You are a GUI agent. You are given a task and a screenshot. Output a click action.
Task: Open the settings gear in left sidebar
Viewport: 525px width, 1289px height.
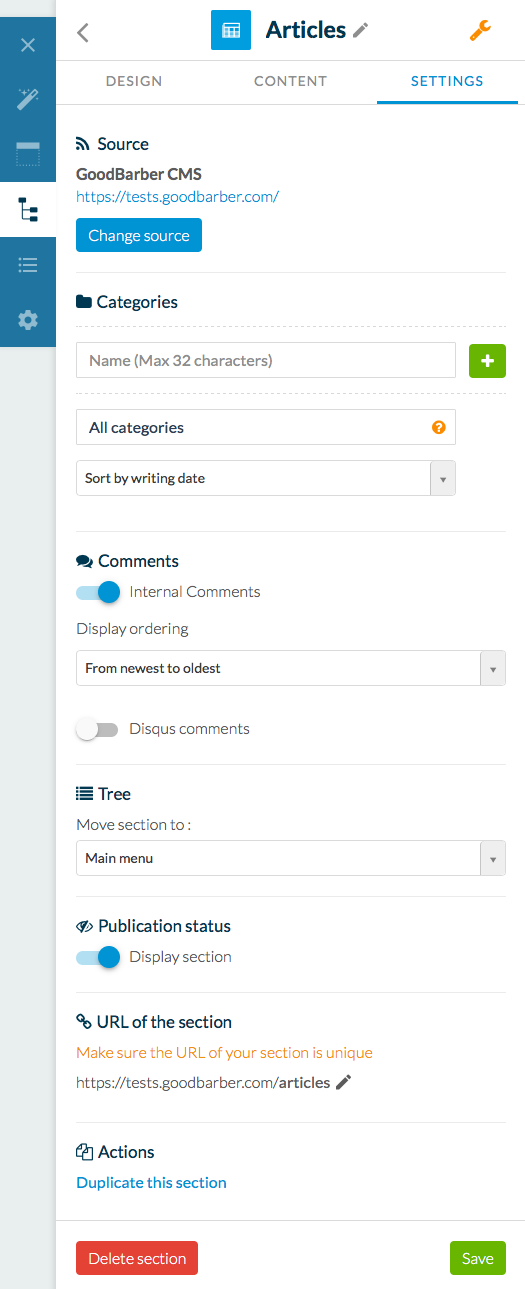point(28,320)
